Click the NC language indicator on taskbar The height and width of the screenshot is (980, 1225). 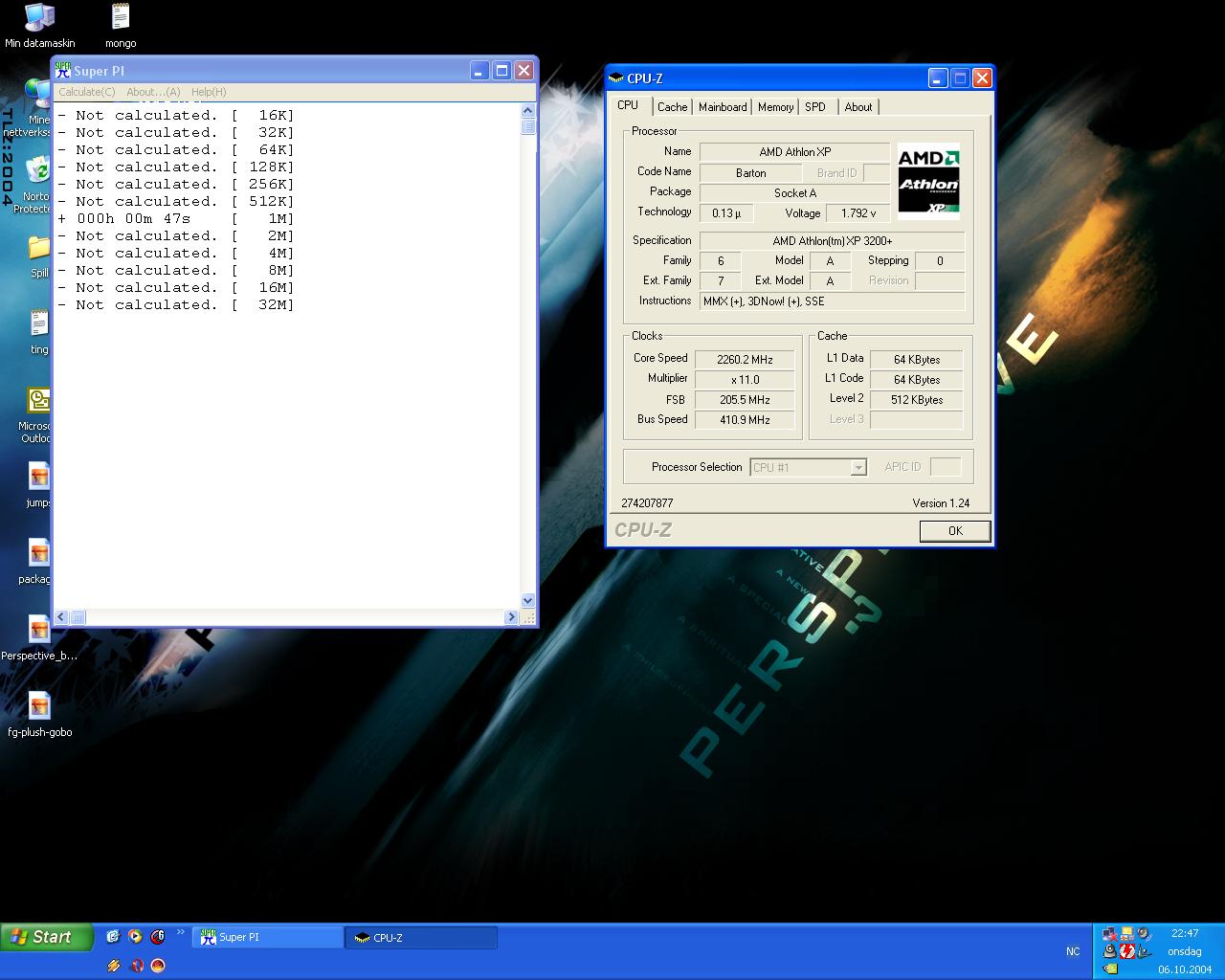pyautogui.click(x=1073, y=951)
